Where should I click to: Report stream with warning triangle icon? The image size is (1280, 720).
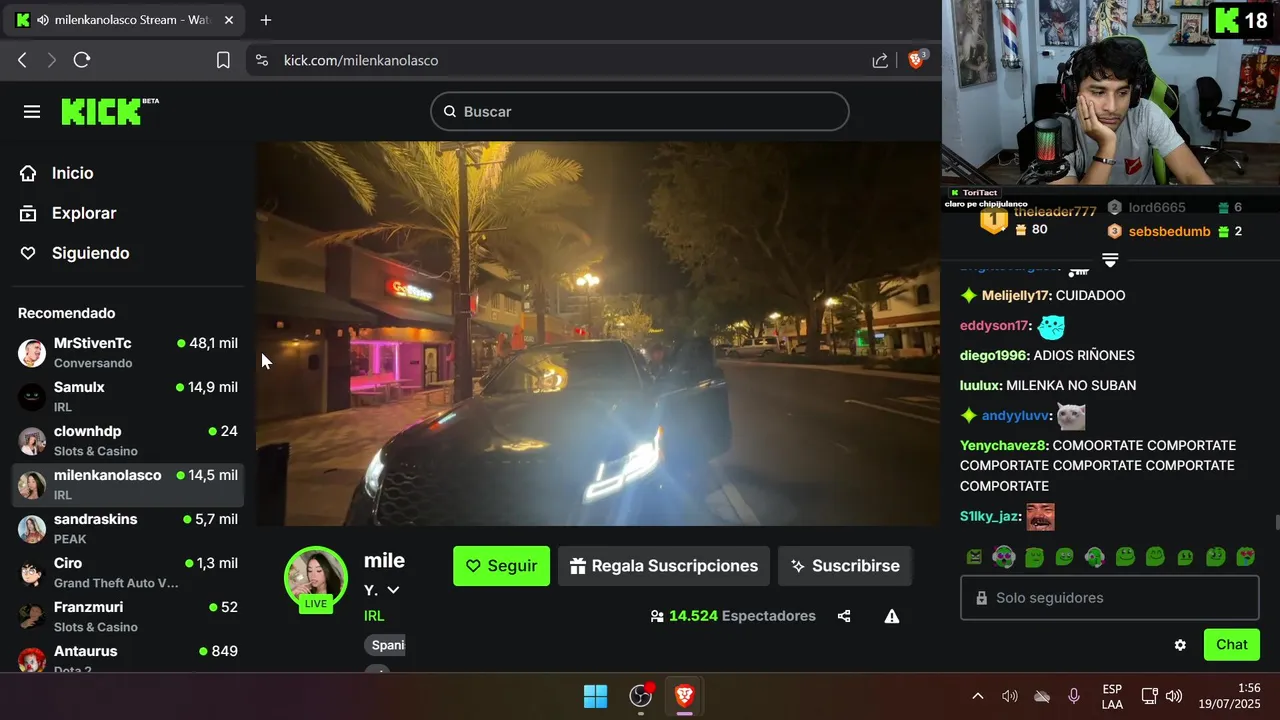click(892, 616)
